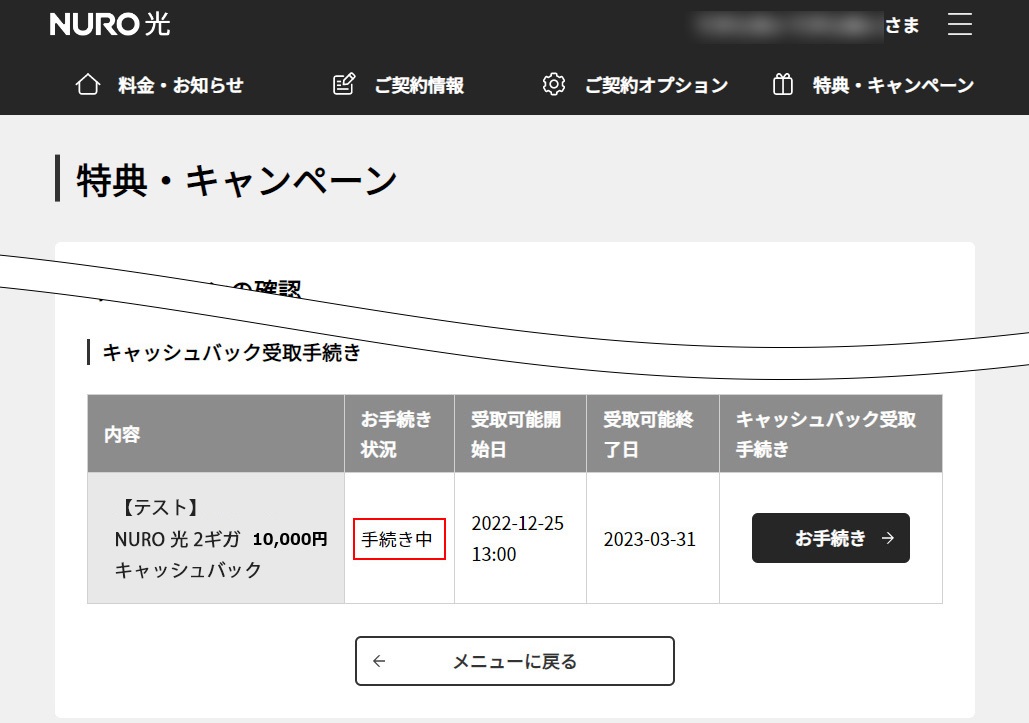1029x723 pixels.
Task: Click the お手続き button
Action: (830, 537)
